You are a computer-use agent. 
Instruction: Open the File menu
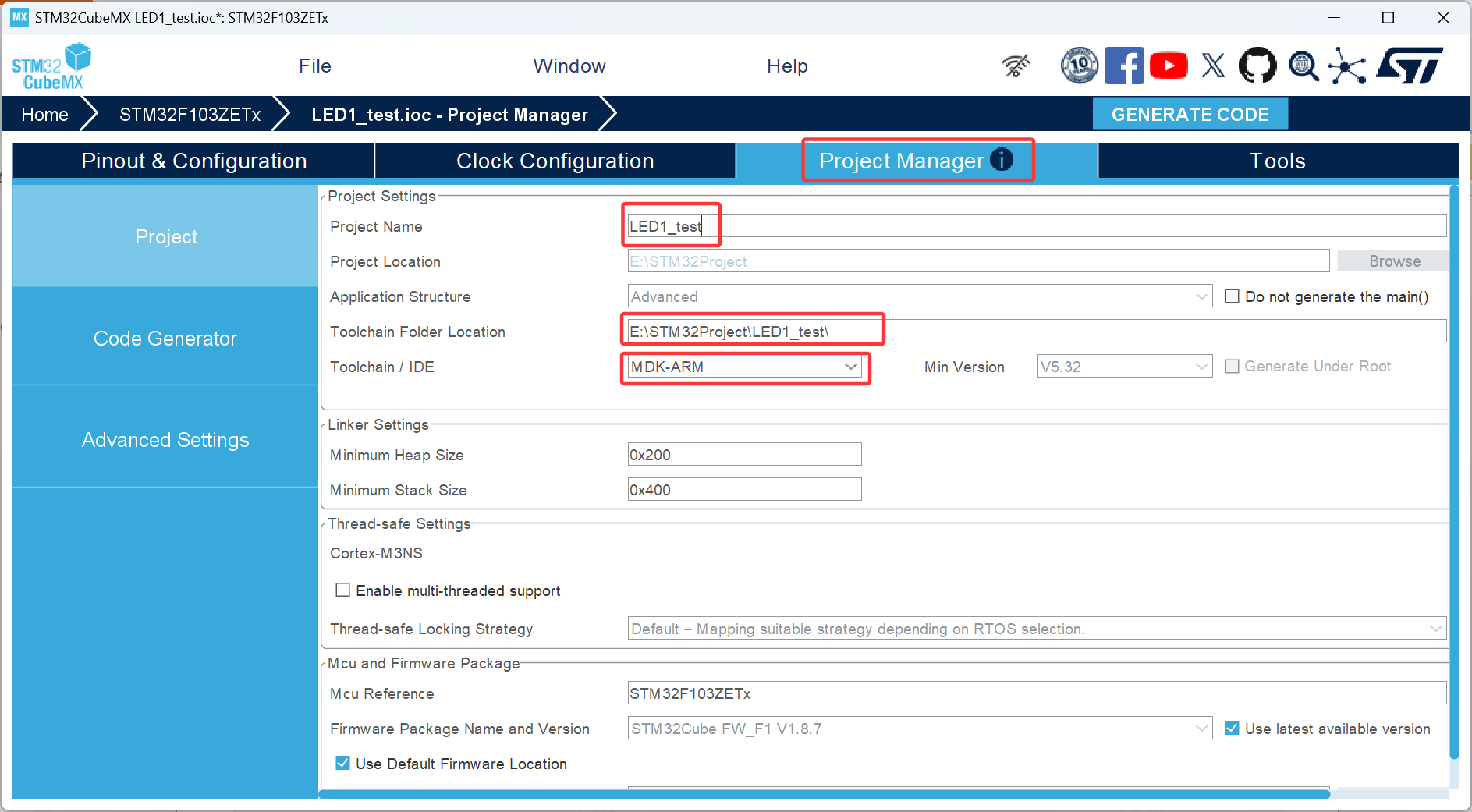point(315,66)
